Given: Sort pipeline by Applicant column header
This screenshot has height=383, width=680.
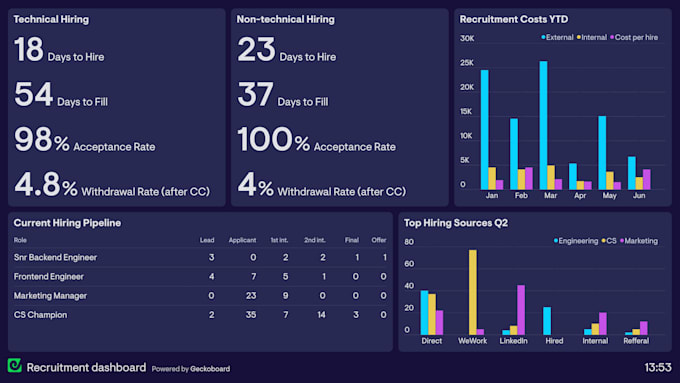Looking at the screenshot, I should pyautogui.click(x=242, y=240).
